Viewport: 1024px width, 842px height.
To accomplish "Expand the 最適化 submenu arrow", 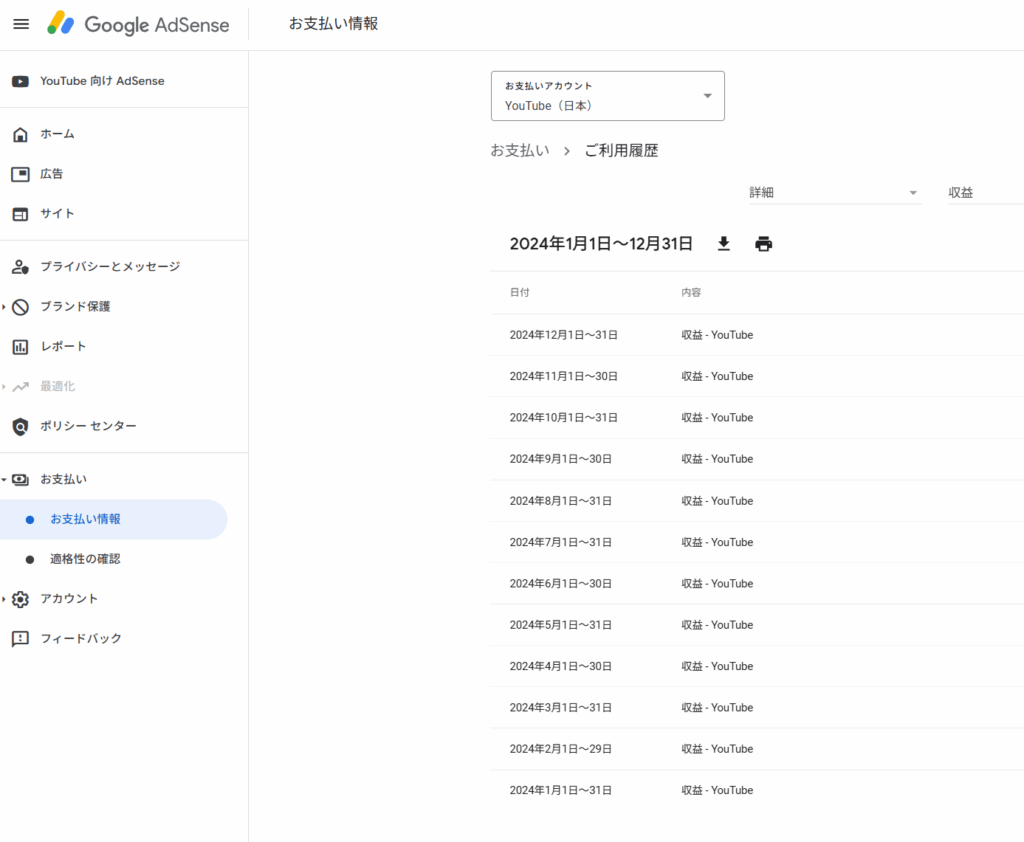I will 4,387.
